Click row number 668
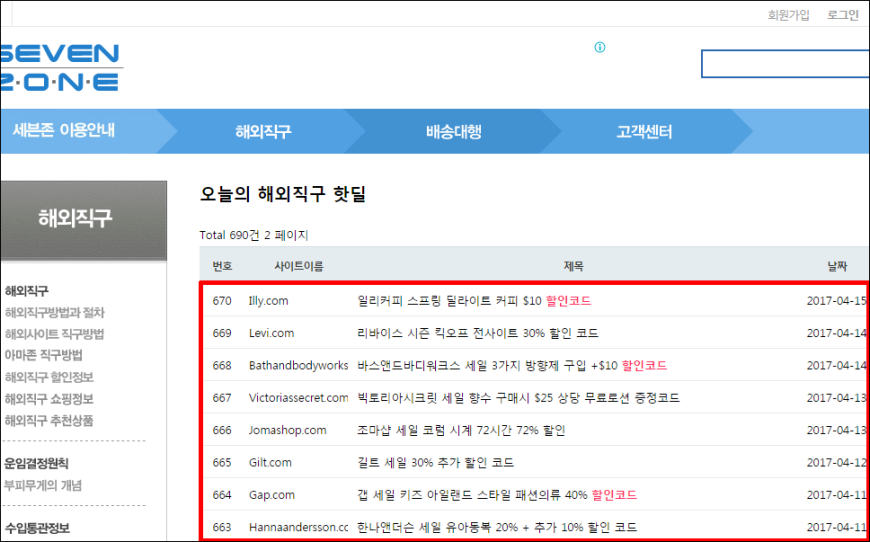 point(222,366)
